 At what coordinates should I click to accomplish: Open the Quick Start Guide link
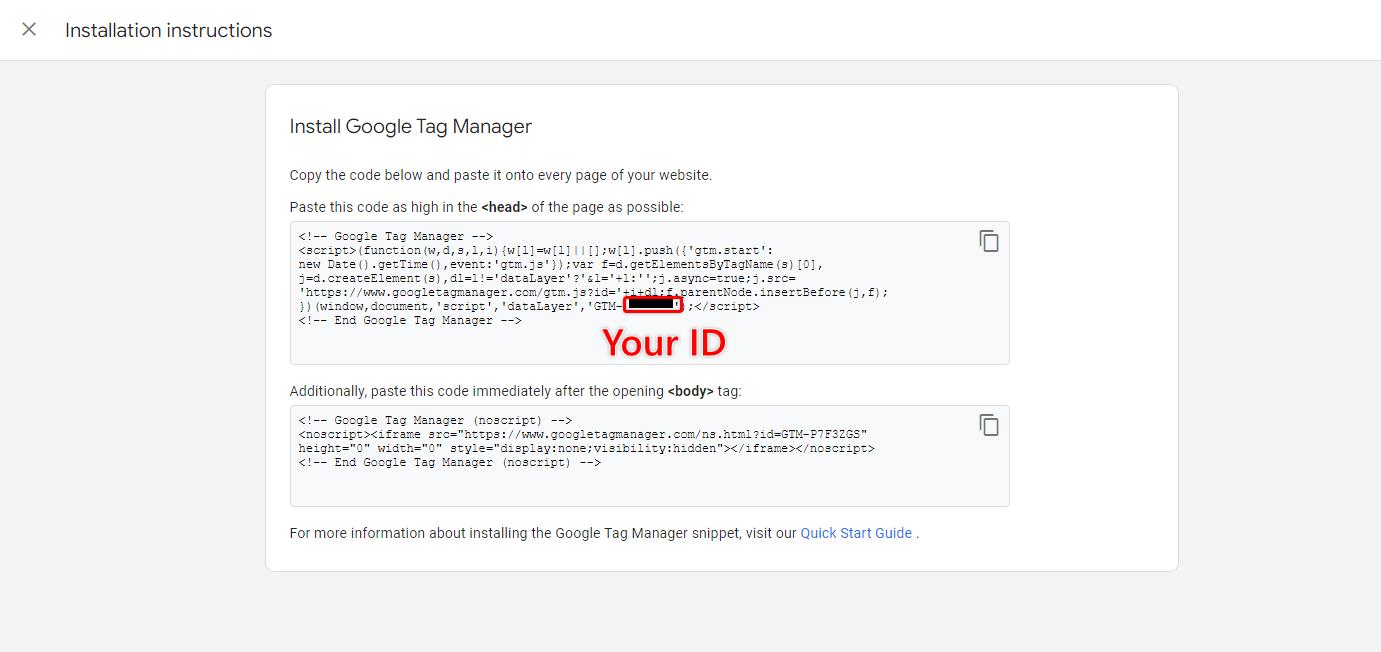point(856,533)
